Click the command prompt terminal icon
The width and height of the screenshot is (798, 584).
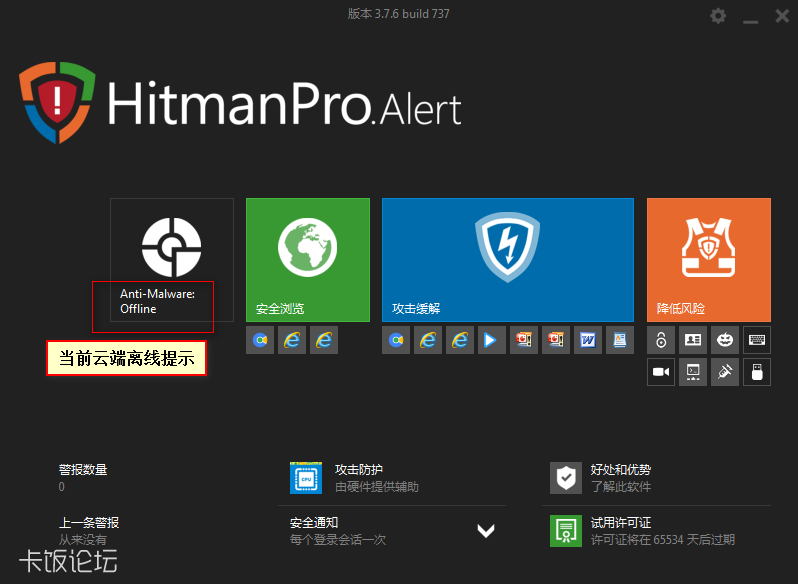coord(693,372)
